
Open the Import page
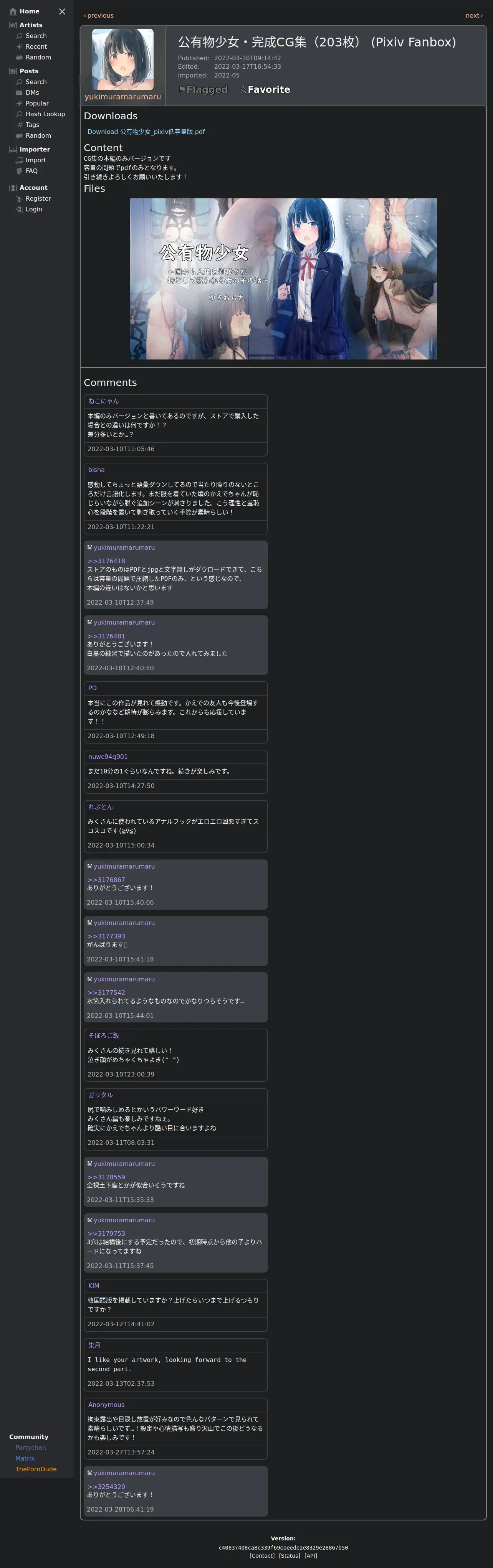(35, 160)
